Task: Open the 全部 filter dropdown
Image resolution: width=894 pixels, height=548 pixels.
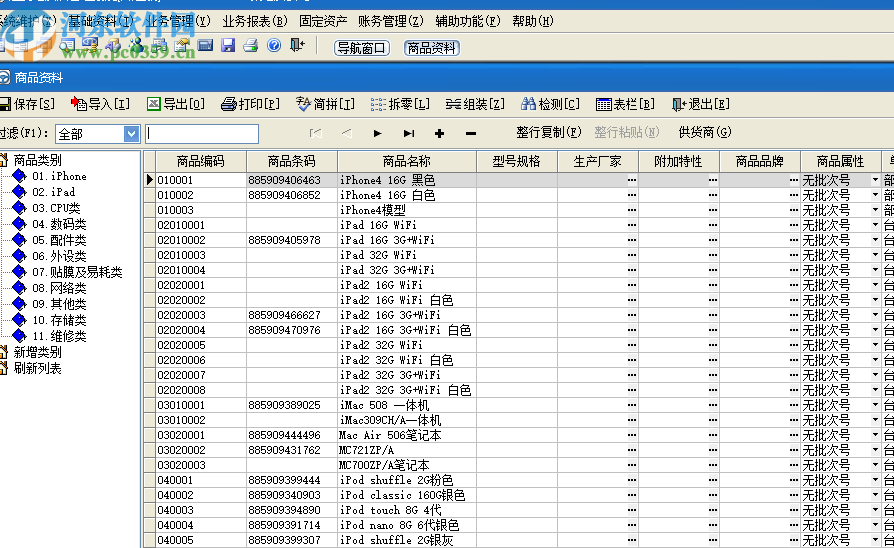Action: [131, 134]
